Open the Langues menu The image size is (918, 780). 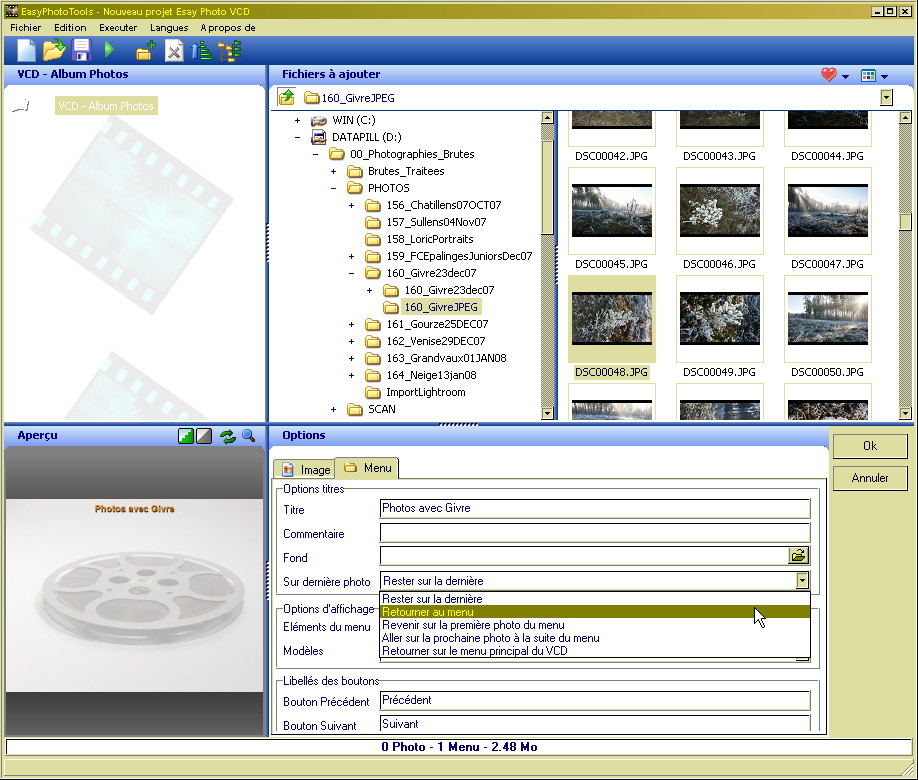169,28
